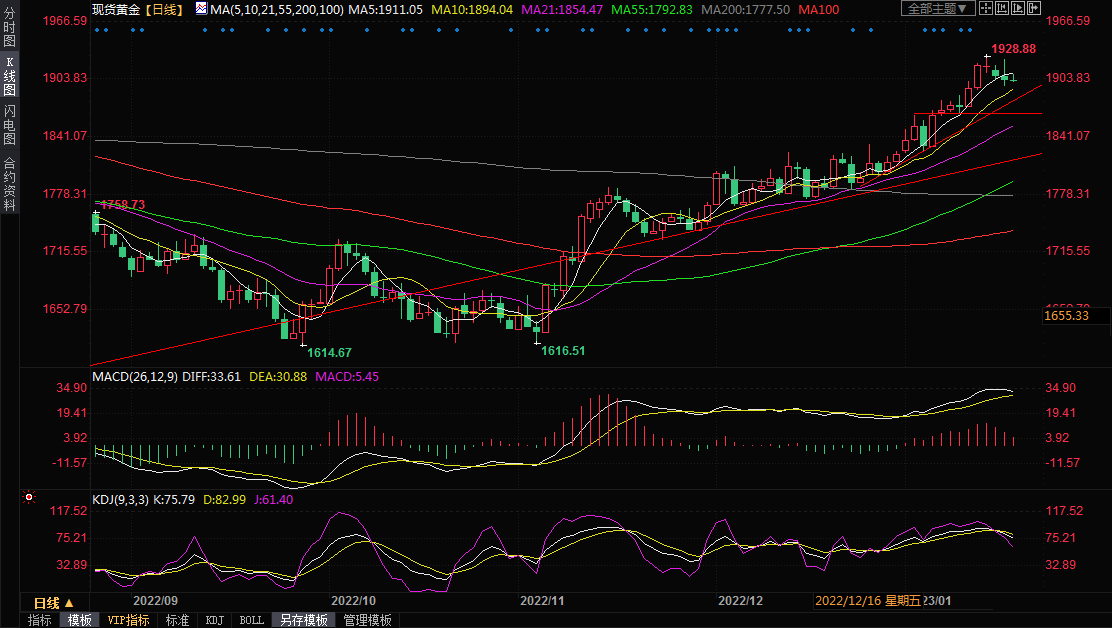The height and width of the screenshot is (628, 1112).
Task: Click the MA indicator chart icon
Action: click(201, 9)
